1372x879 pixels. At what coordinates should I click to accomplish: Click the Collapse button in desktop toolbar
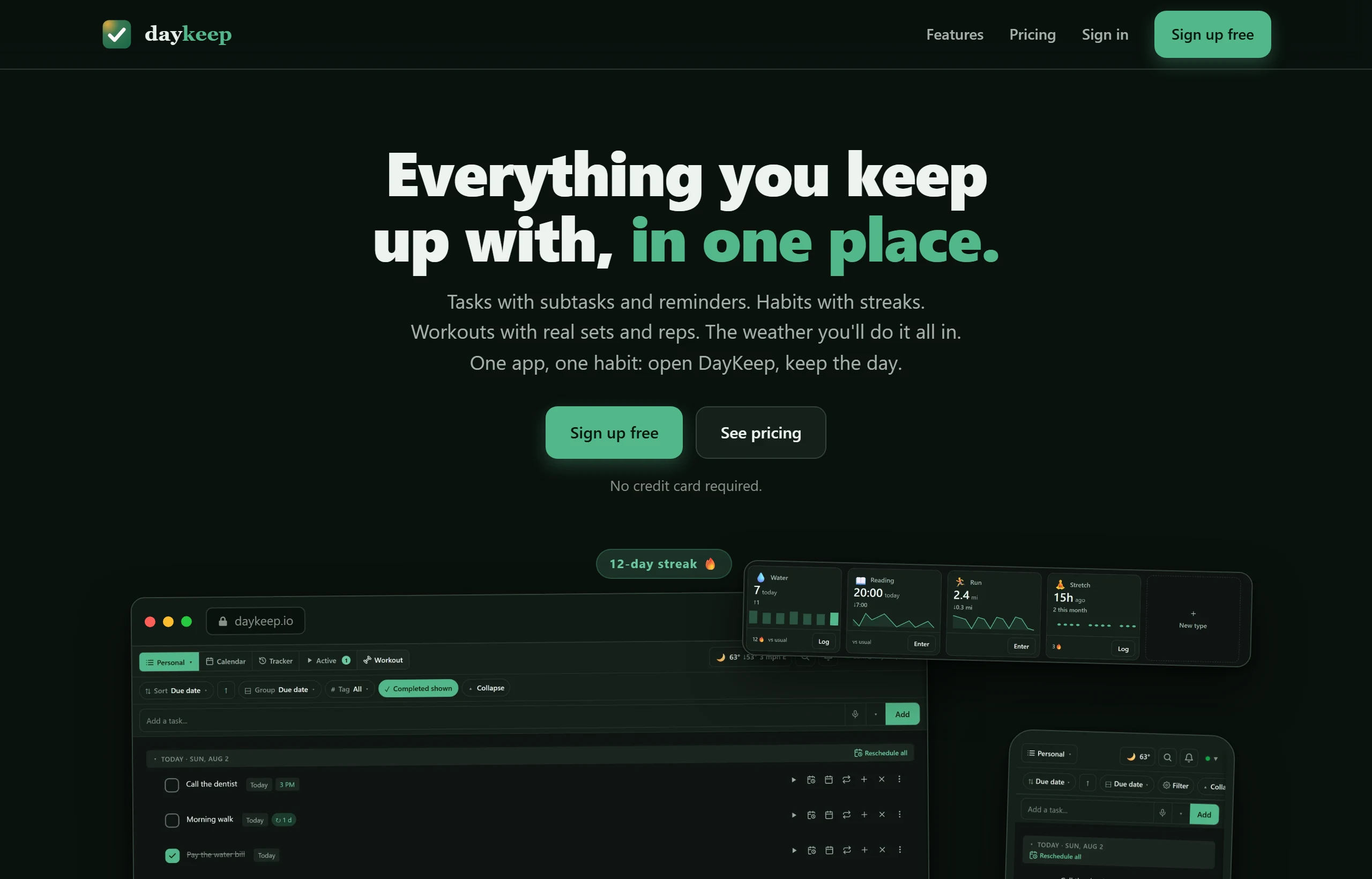(x=487, y=688)
